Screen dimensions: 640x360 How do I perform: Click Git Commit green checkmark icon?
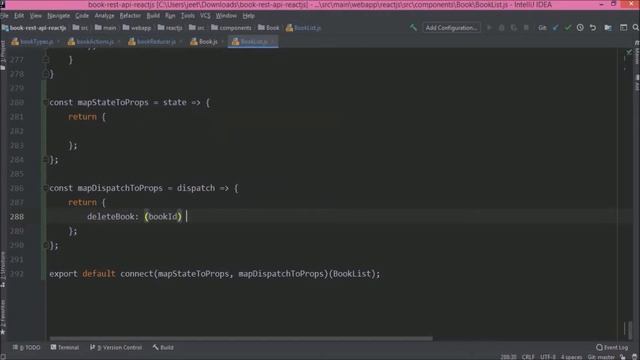point(568,28)
